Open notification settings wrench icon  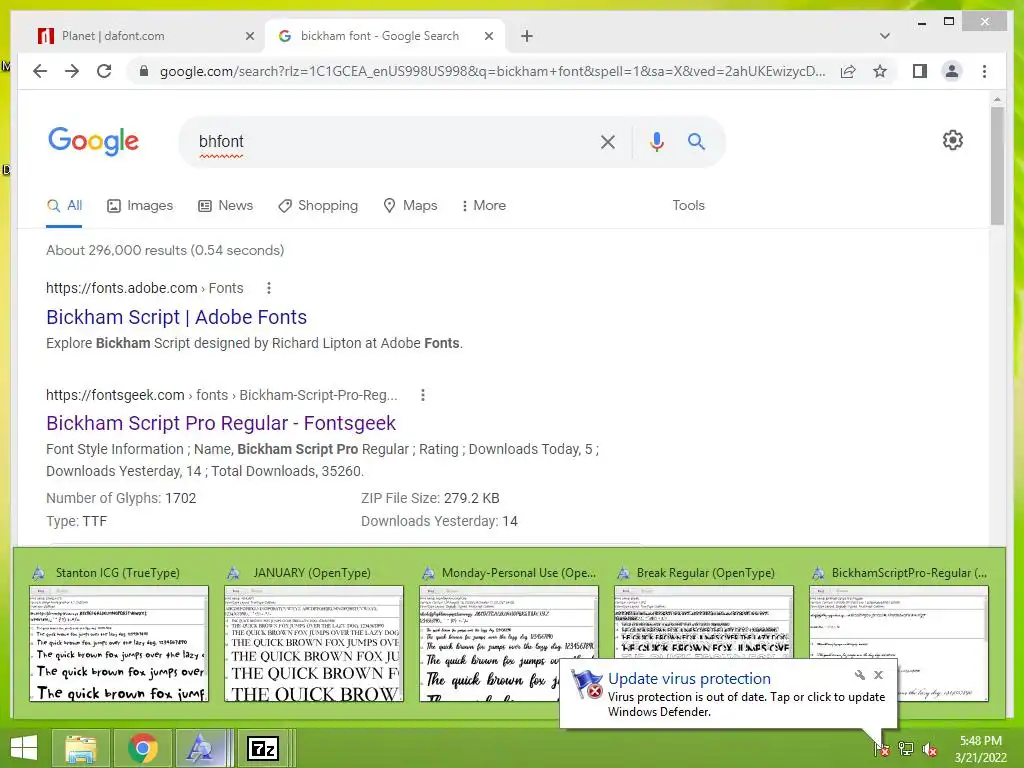pos(859,675)
